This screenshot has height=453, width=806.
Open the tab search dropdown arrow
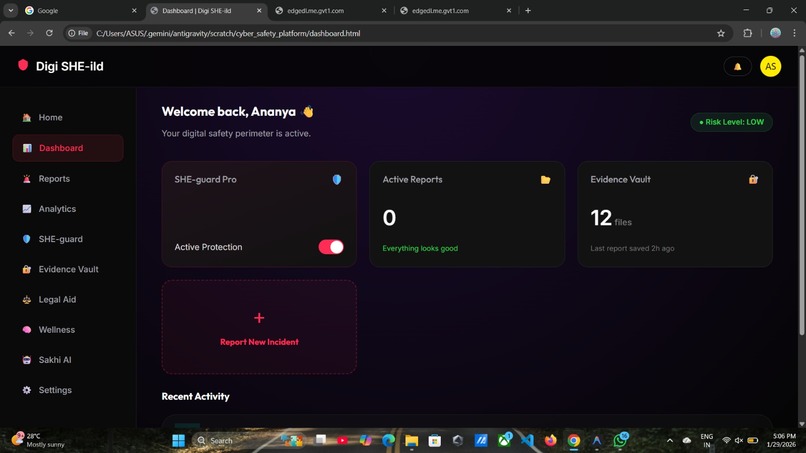[10, 11]
